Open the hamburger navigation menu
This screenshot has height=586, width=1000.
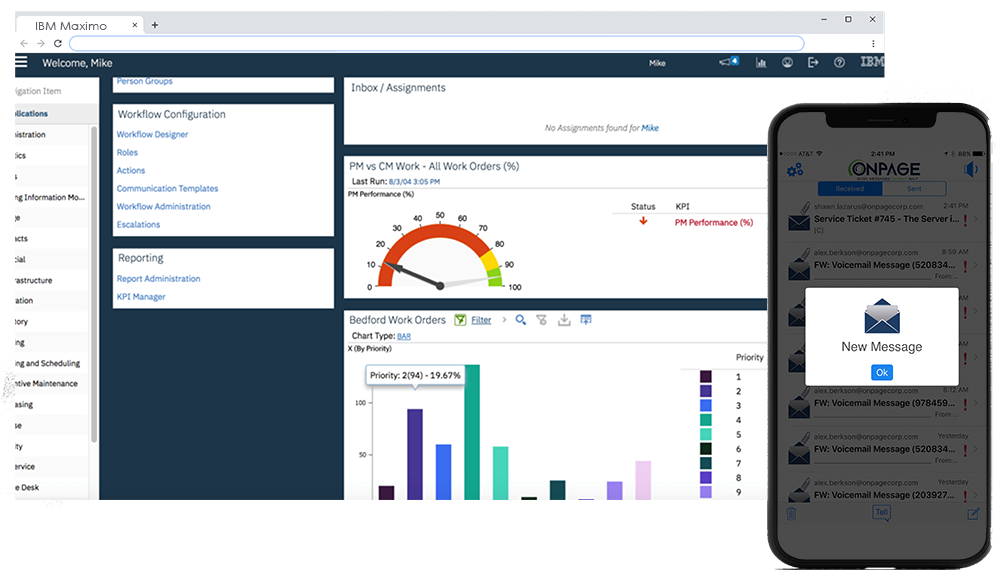(x=21, y=62)
